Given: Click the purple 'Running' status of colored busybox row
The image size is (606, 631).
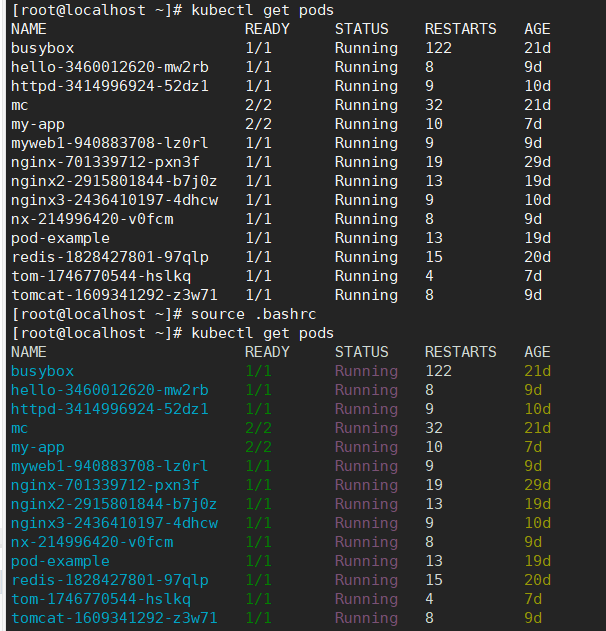Looking at the screenshot, I should pos(367,371).
